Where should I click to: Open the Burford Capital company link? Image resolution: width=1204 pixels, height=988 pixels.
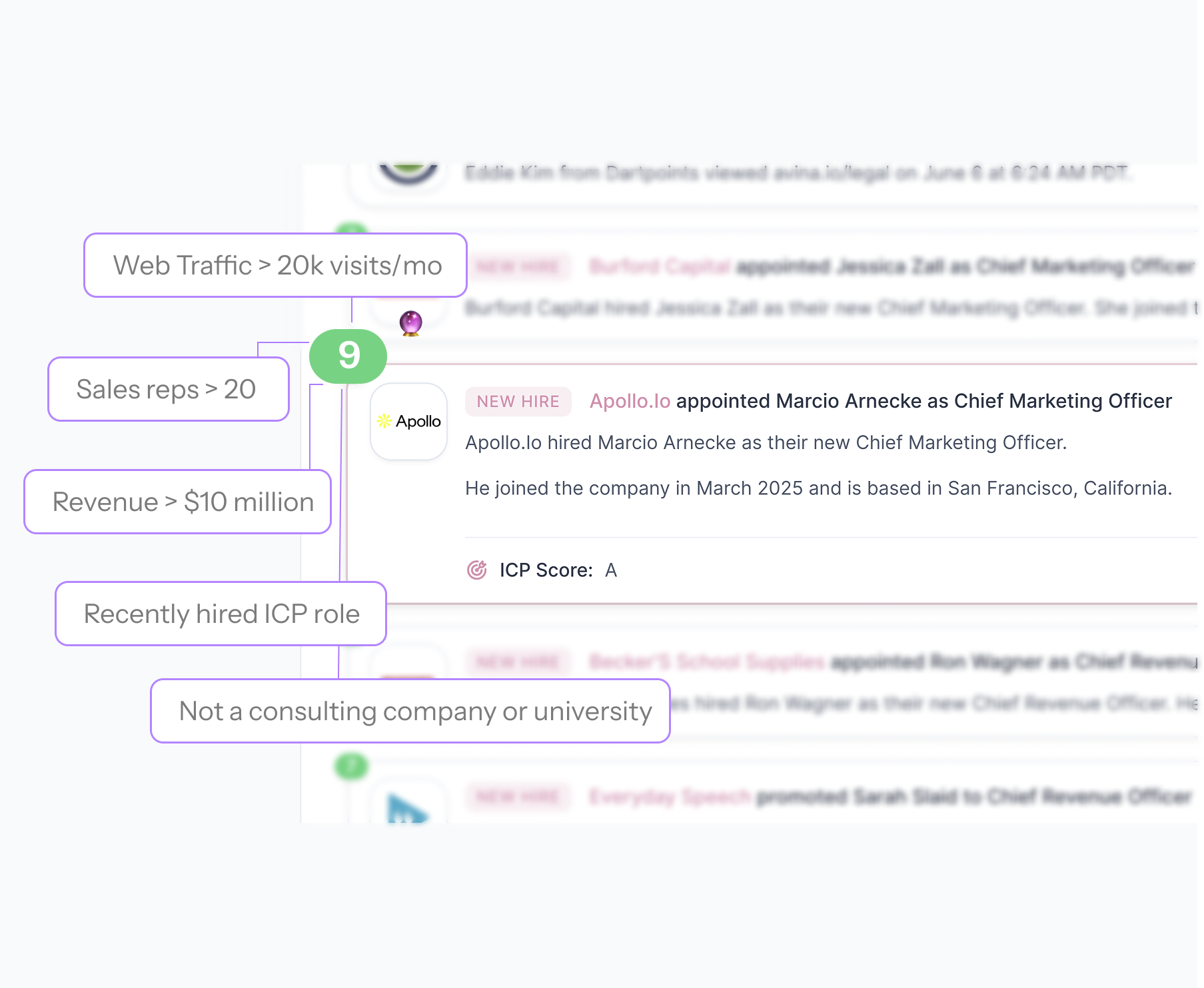tap(660, 267)
